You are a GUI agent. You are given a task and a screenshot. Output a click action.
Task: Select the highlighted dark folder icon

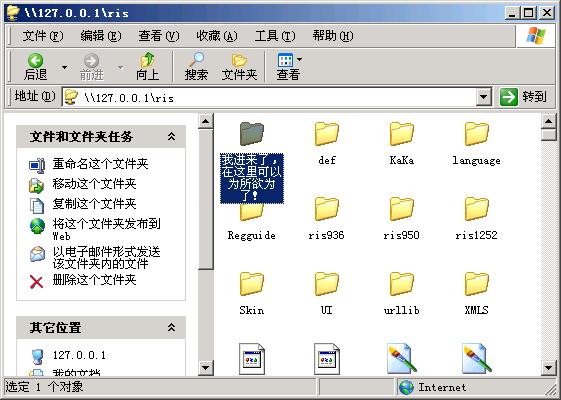pyautogui.click(x=252, y=133)
